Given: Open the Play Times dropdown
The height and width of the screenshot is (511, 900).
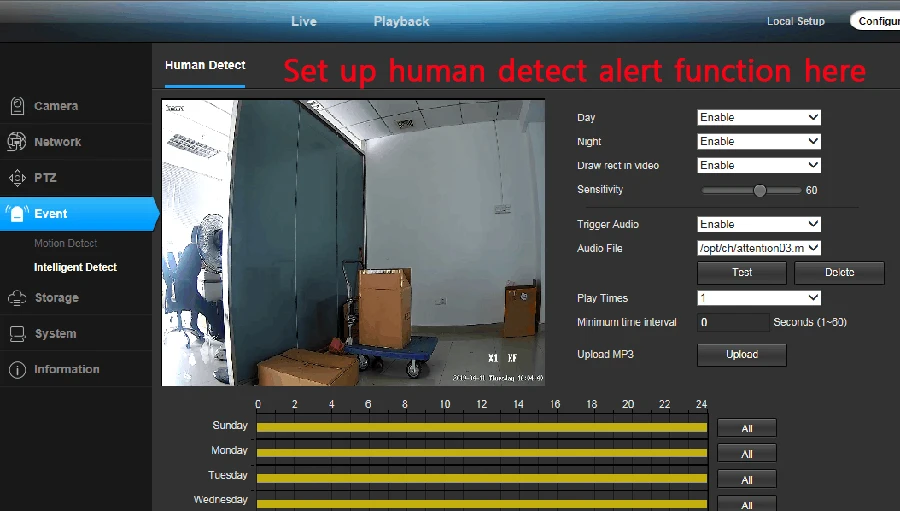Looking at the screenshot, I should point(759,298).
